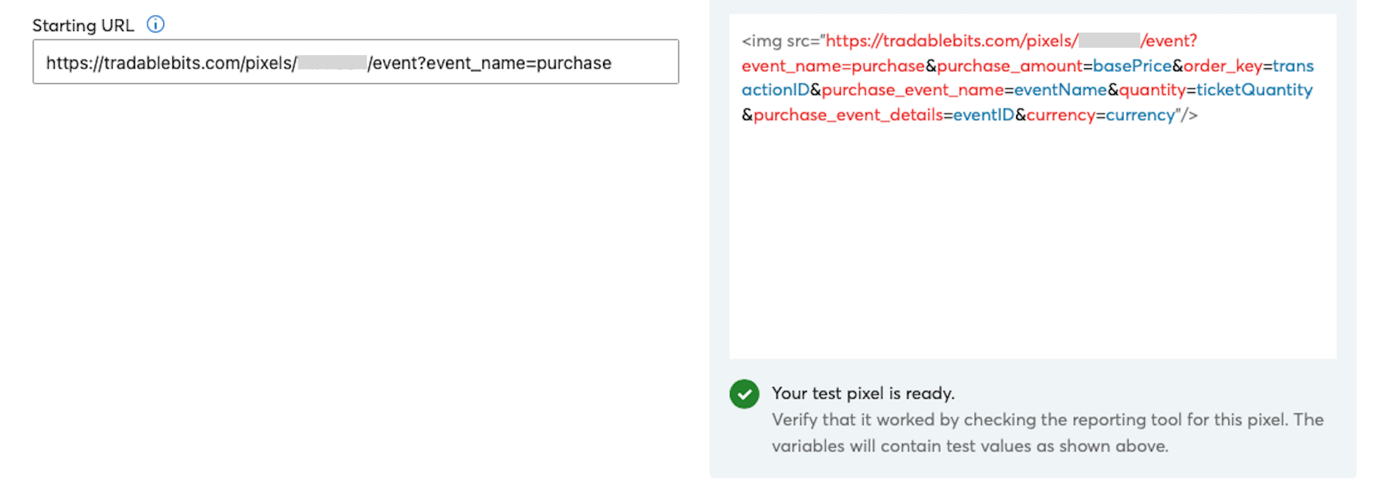The width and height of the screenshot is (1376, 493).
Task: Click the basePrice variable in the snippet
Action: click(x=1131, y=66)
